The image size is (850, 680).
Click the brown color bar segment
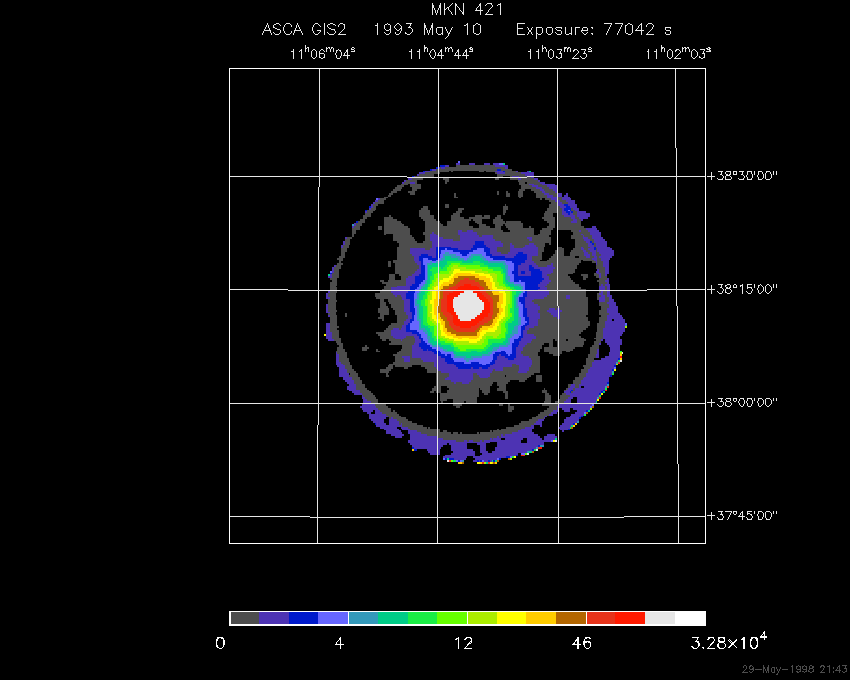pos(571,618)
